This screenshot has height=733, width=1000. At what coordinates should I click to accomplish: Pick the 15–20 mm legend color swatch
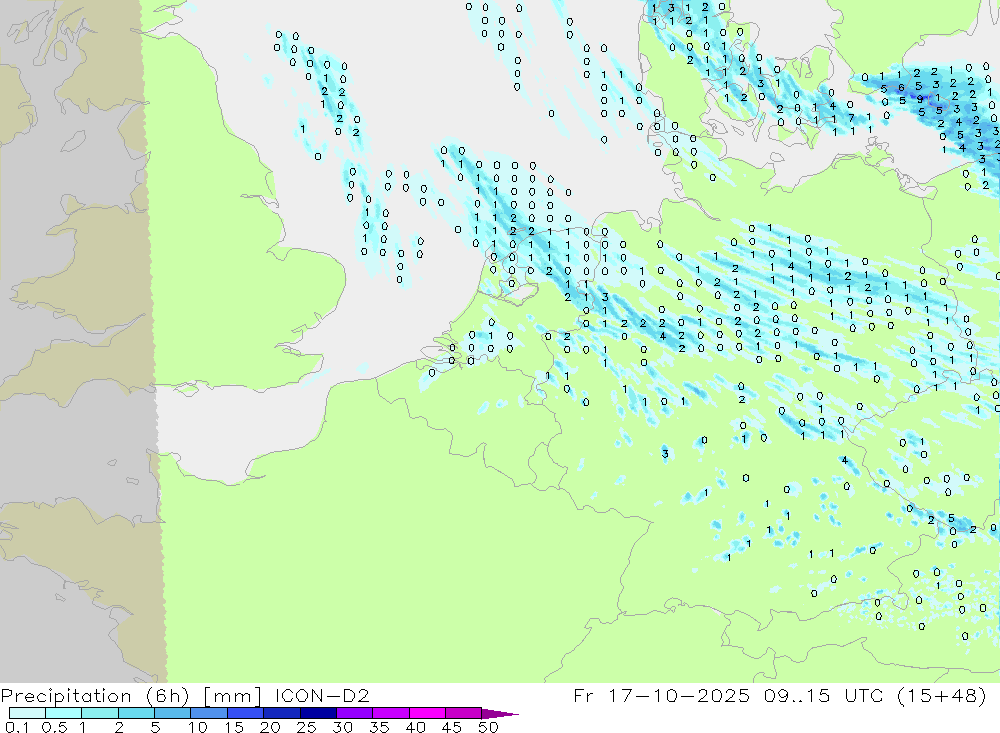[246, 713]
